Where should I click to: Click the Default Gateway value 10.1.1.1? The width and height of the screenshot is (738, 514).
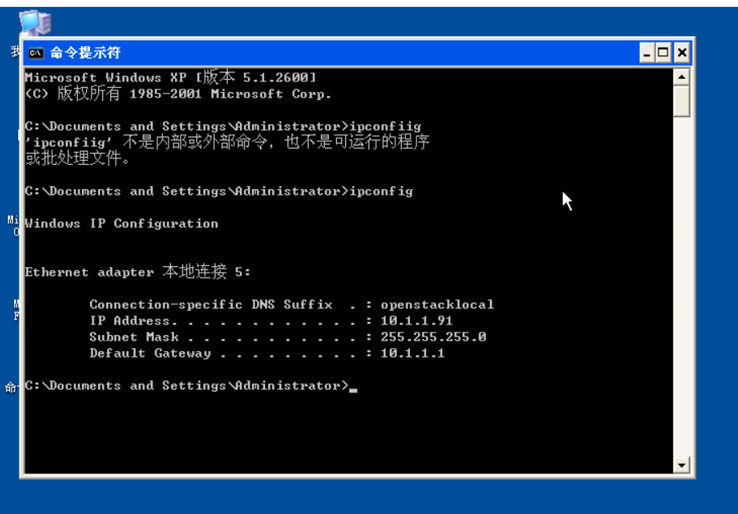tap(412, 353)
